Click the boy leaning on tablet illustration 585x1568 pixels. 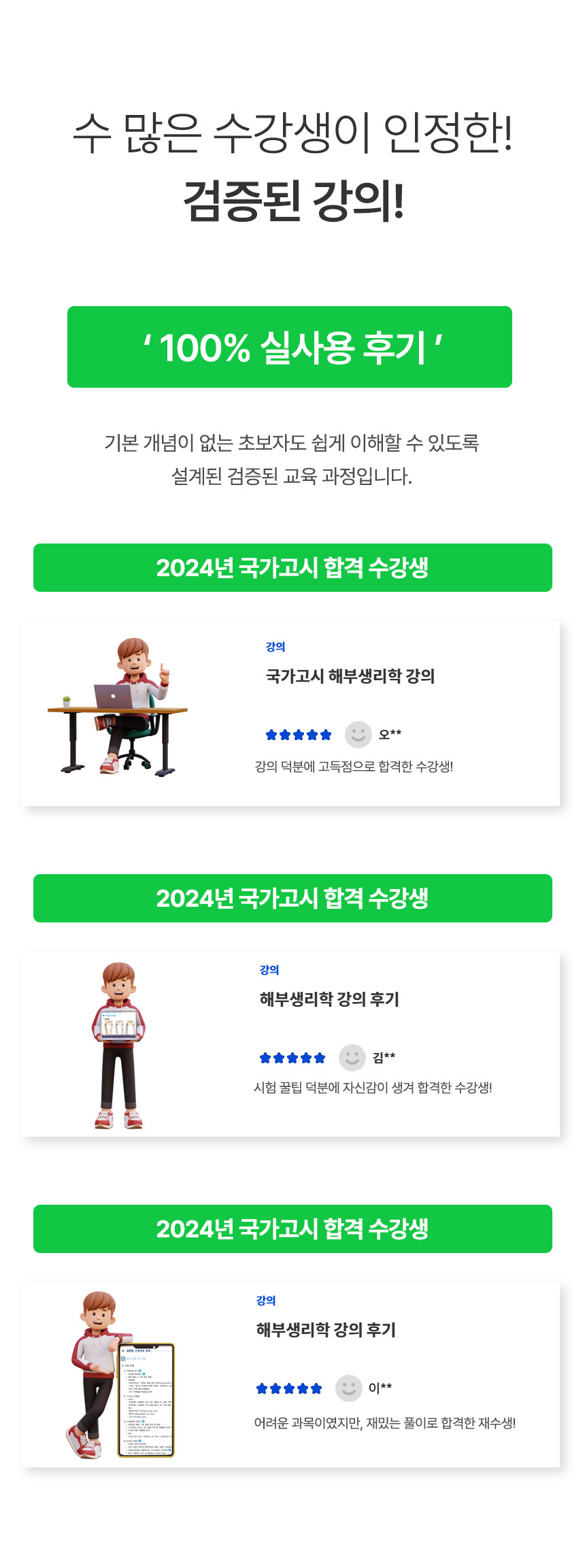120,1375
